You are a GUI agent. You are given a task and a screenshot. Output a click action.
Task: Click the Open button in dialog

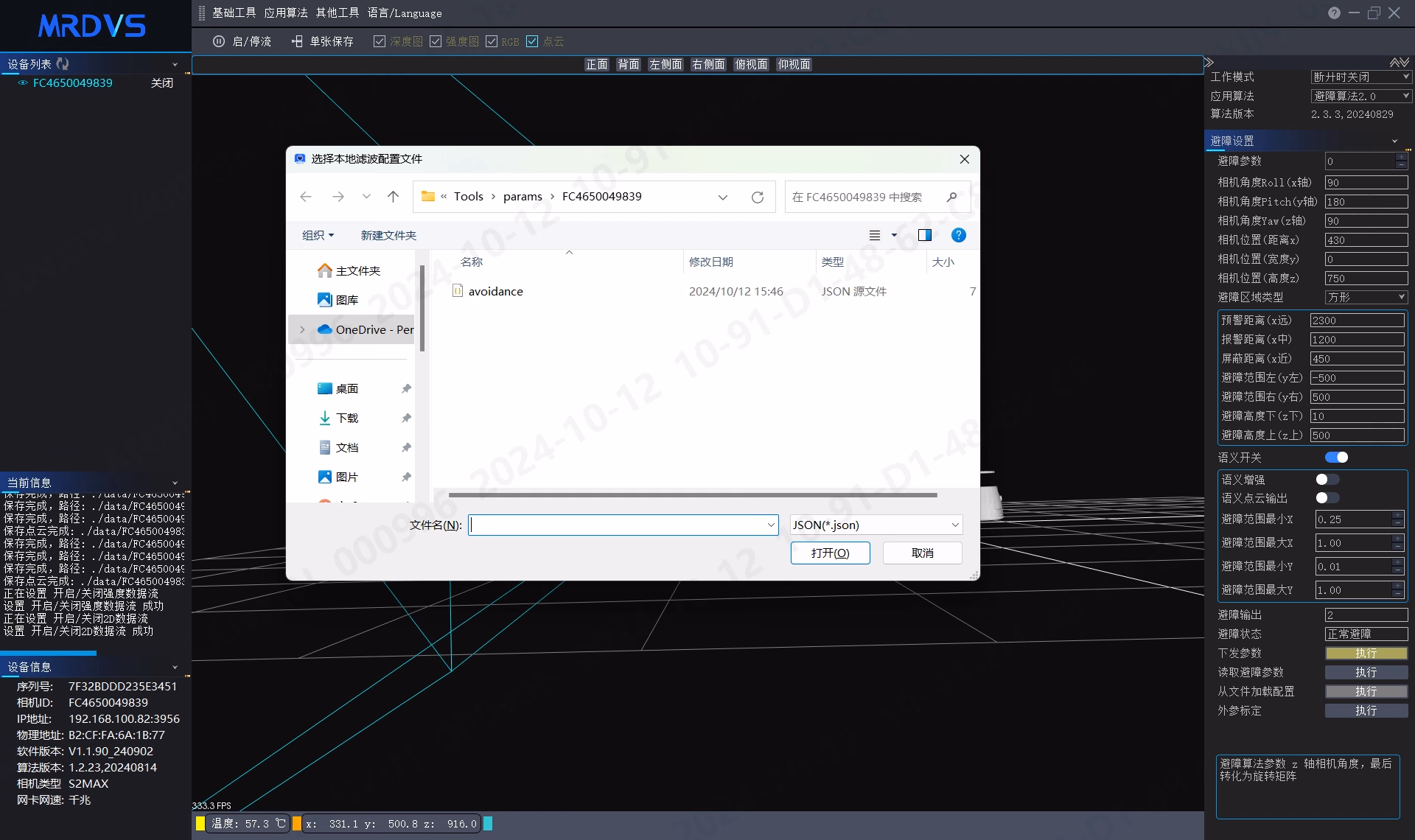click(x=830, y=553)
